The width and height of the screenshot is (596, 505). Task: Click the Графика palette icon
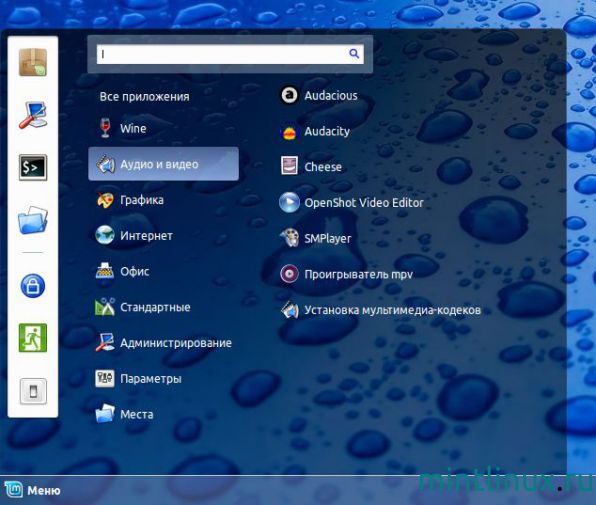105,200
